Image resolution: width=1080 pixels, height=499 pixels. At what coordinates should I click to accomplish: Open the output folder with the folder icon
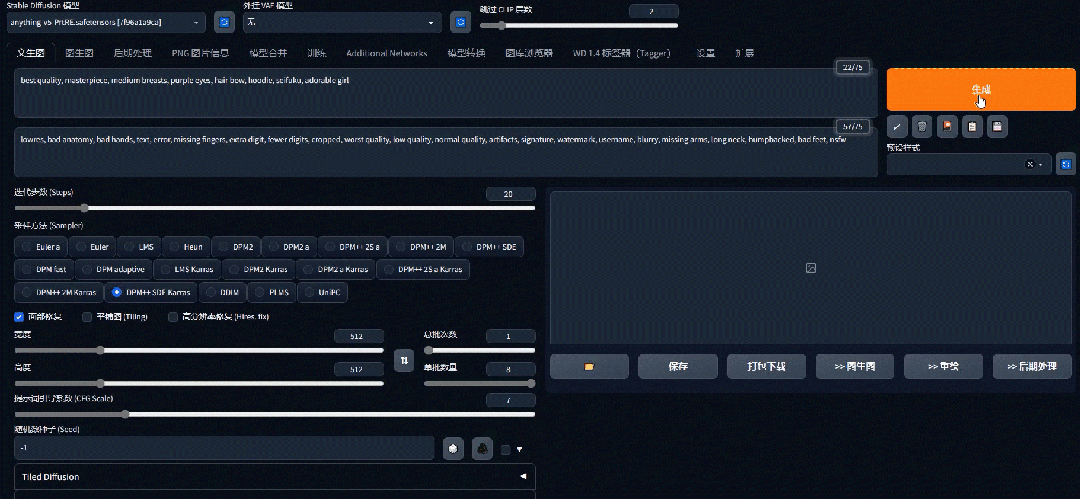tap(589, 367)
